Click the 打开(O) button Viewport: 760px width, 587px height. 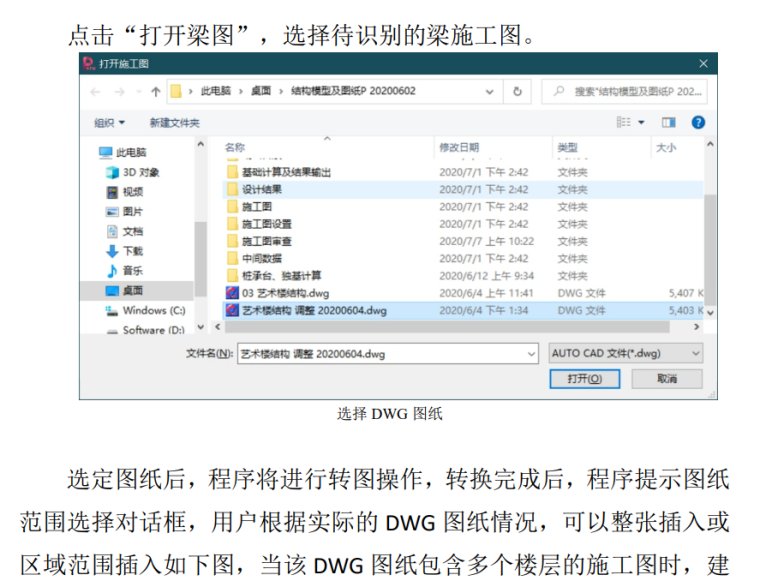point(585,379)
